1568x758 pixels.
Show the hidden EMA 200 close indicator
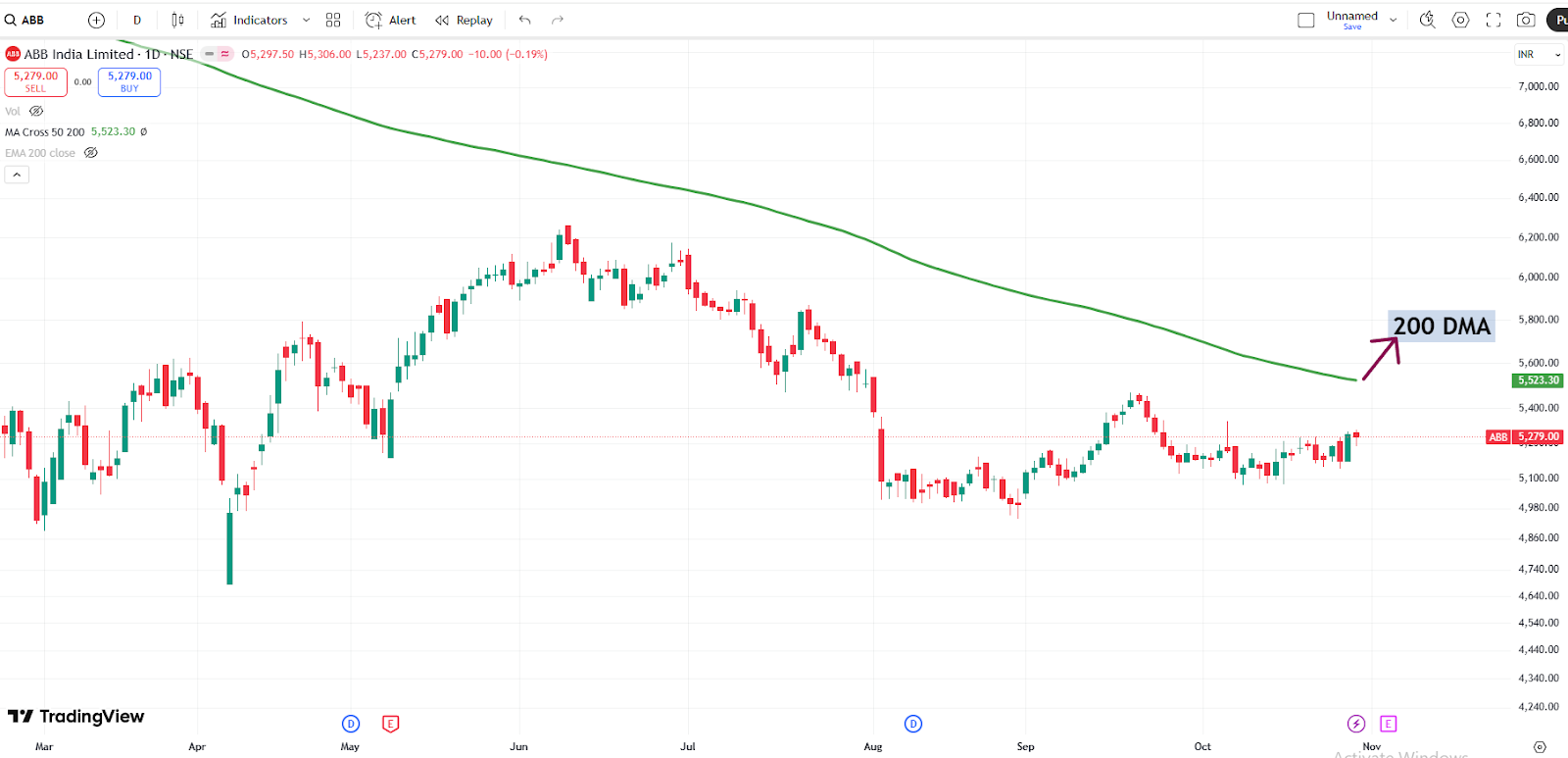[x=91, y=153]
